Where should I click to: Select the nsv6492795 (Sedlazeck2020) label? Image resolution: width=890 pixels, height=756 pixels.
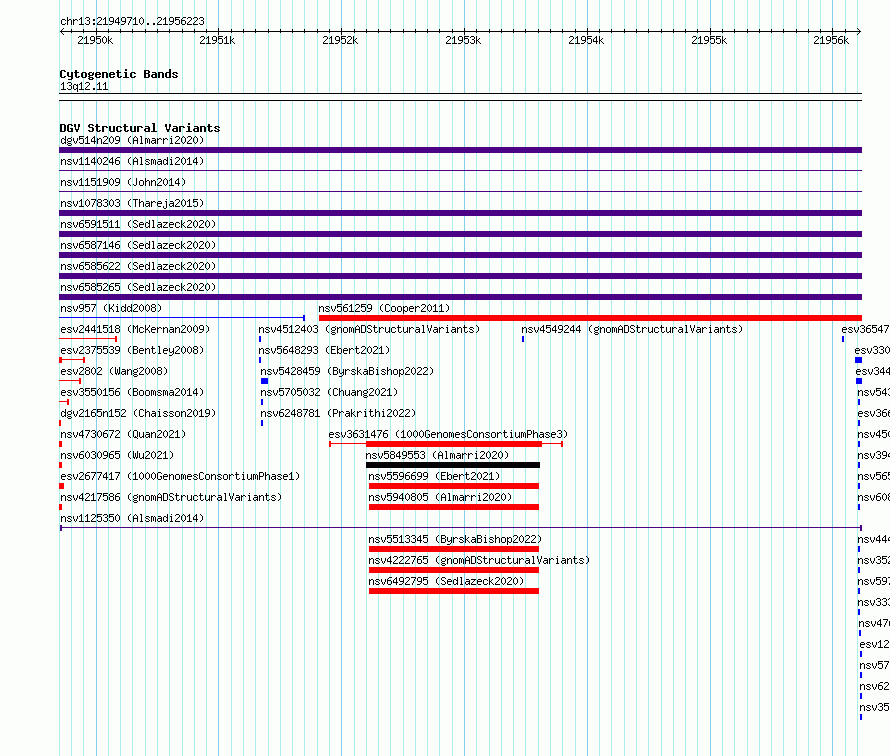point(446,581)
